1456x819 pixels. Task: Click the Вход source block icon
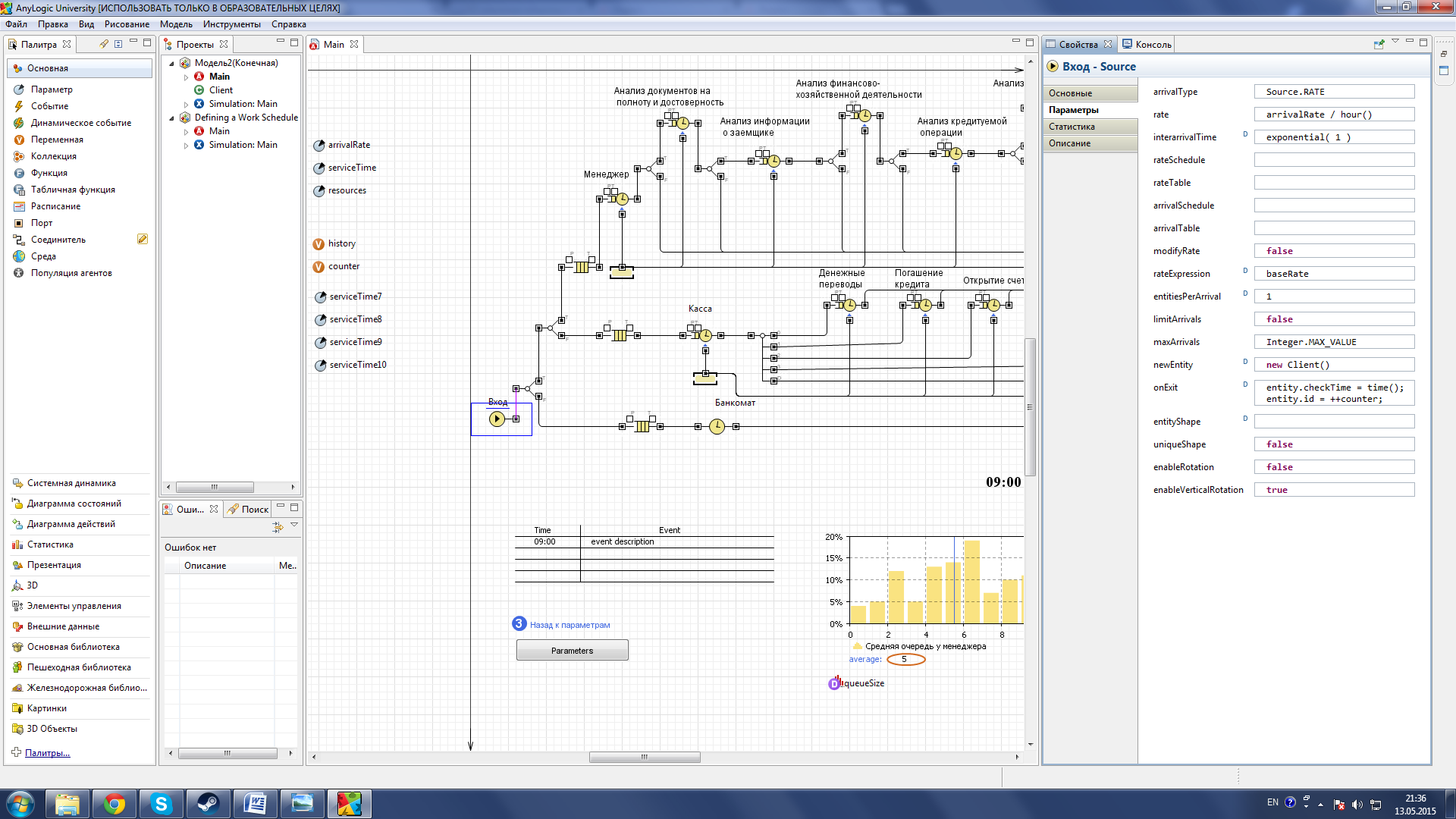(497, 419)
